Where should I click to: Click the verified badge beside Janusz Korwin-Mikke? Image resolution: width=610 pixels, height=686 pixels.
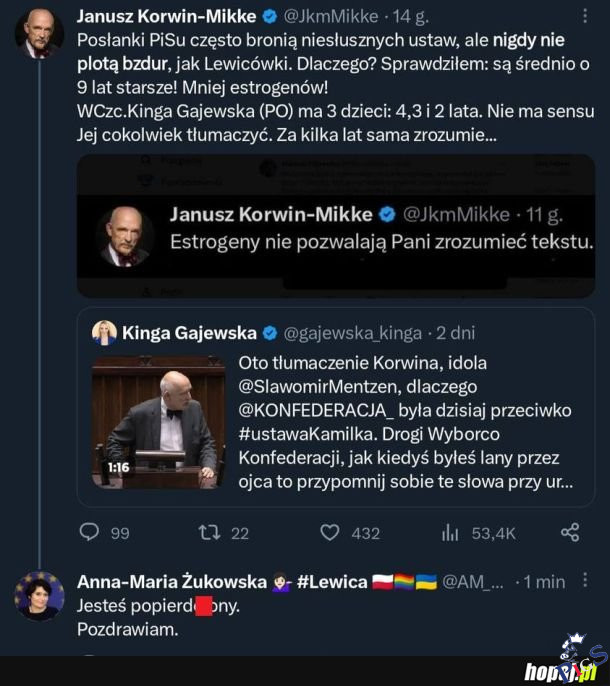[x=269, y=16]
